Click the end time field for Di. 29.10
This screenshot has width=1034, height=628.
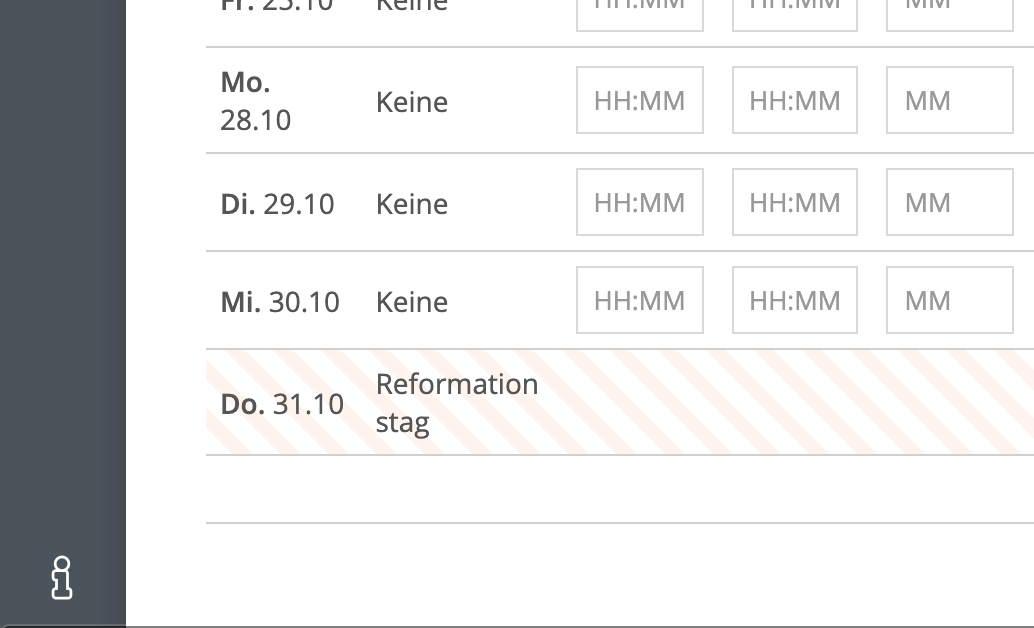[x=794, y=202]
